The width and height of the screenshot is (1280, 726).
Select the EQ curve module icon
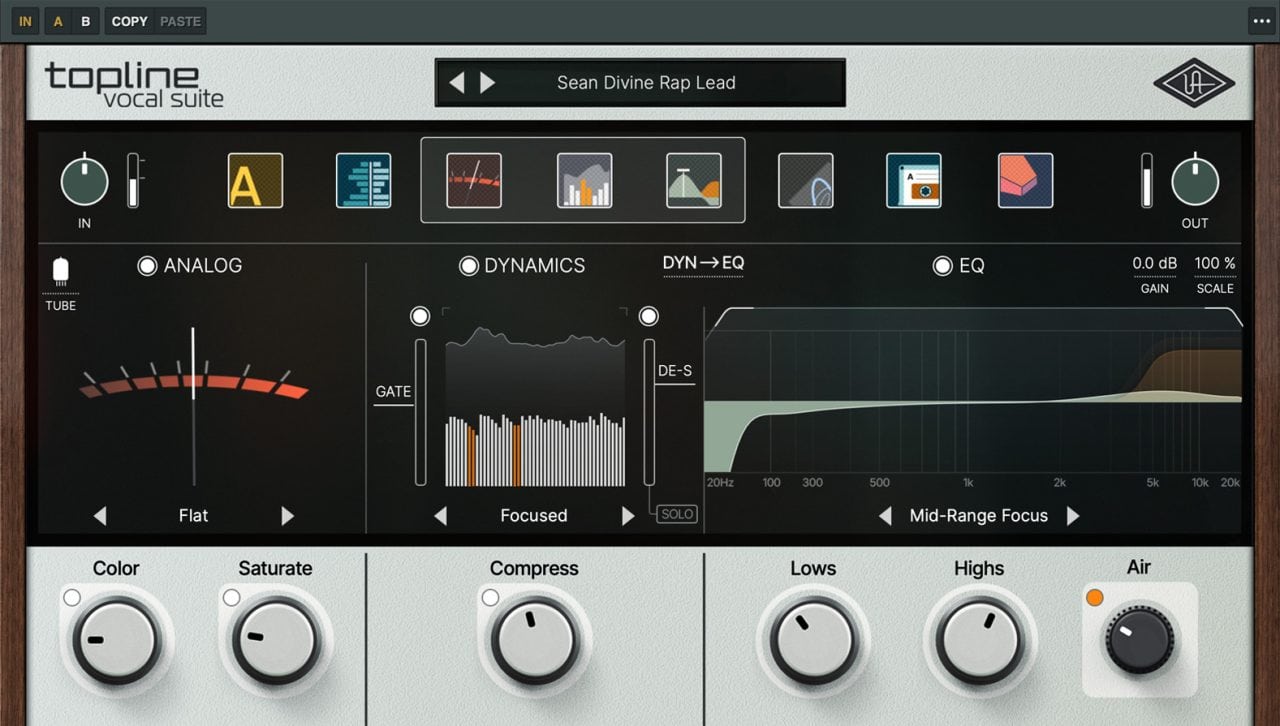694,180
